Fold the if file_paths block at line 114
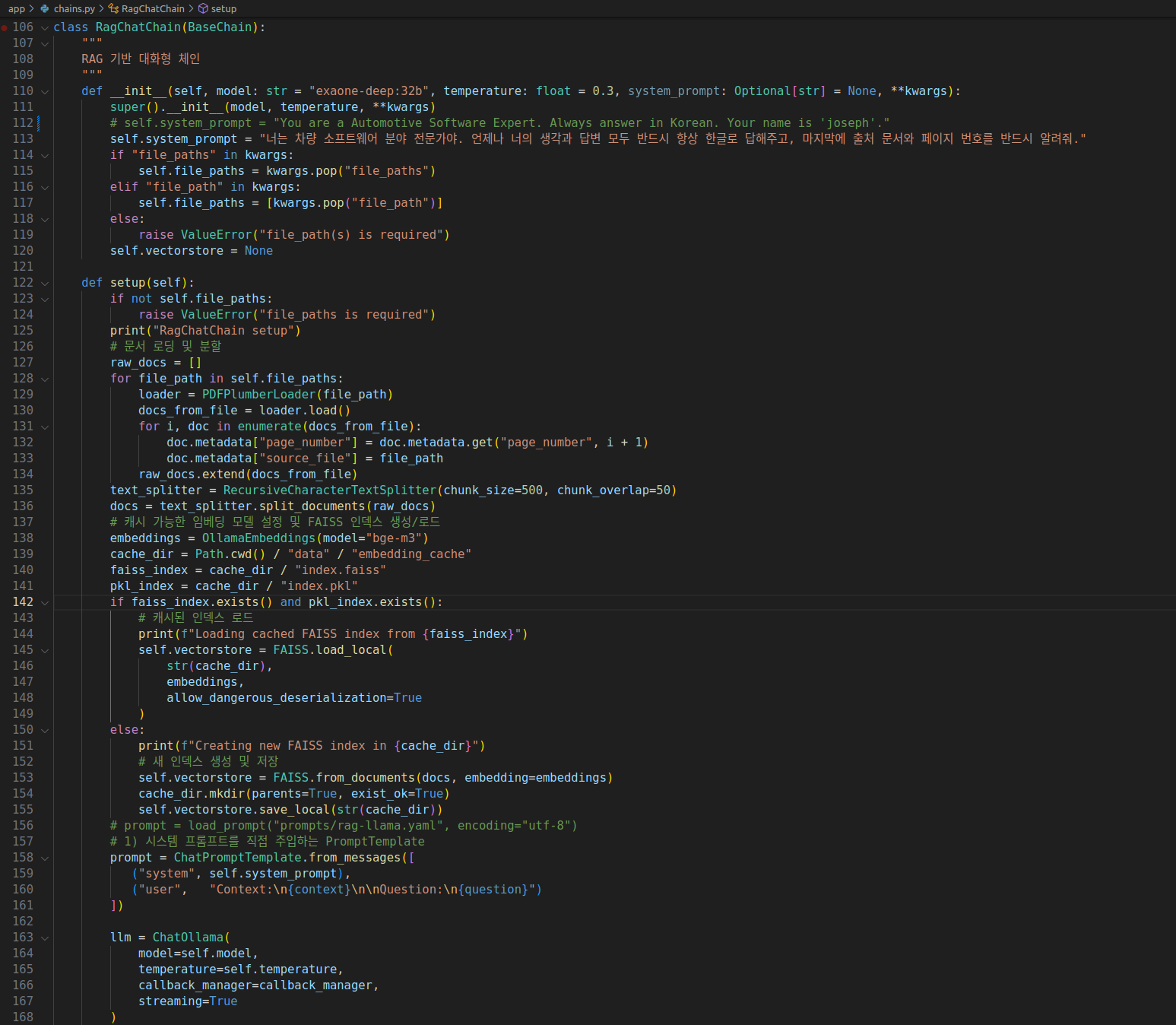 [45, 155]
